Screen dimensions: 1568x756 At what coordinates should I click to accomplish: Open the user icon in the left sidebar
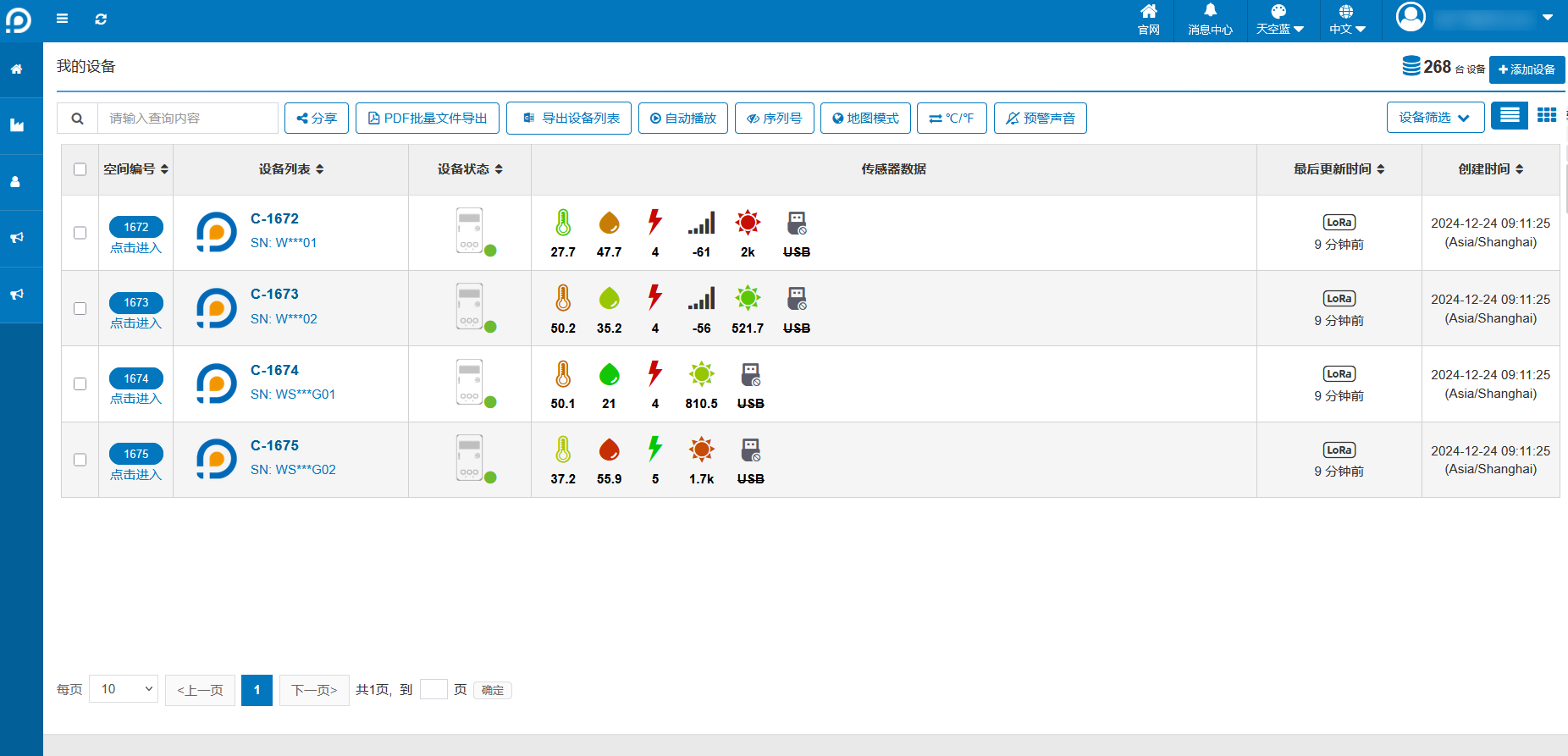click(x=16, y=182)
